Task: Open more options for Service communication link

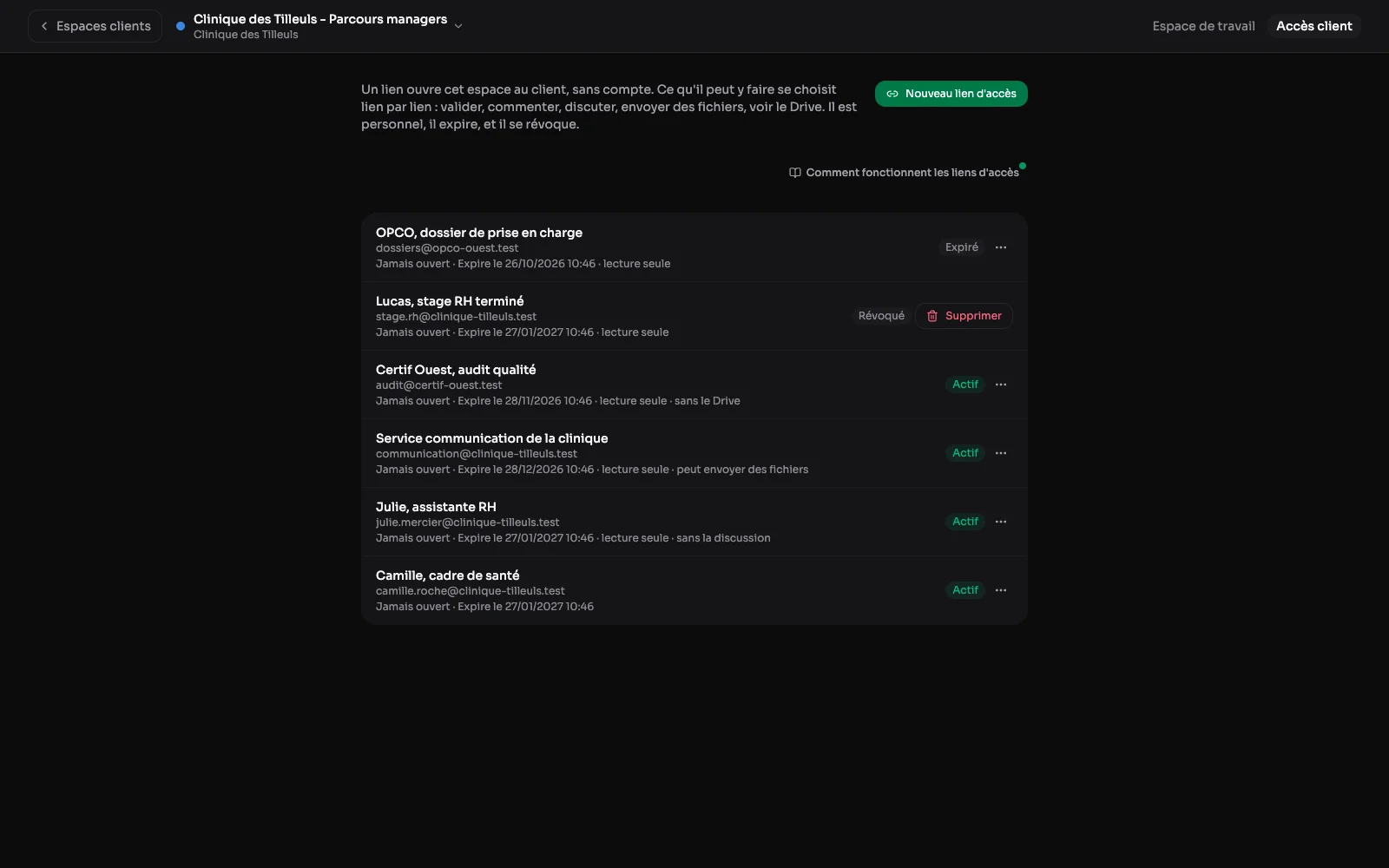Action: click(1001, 453)
